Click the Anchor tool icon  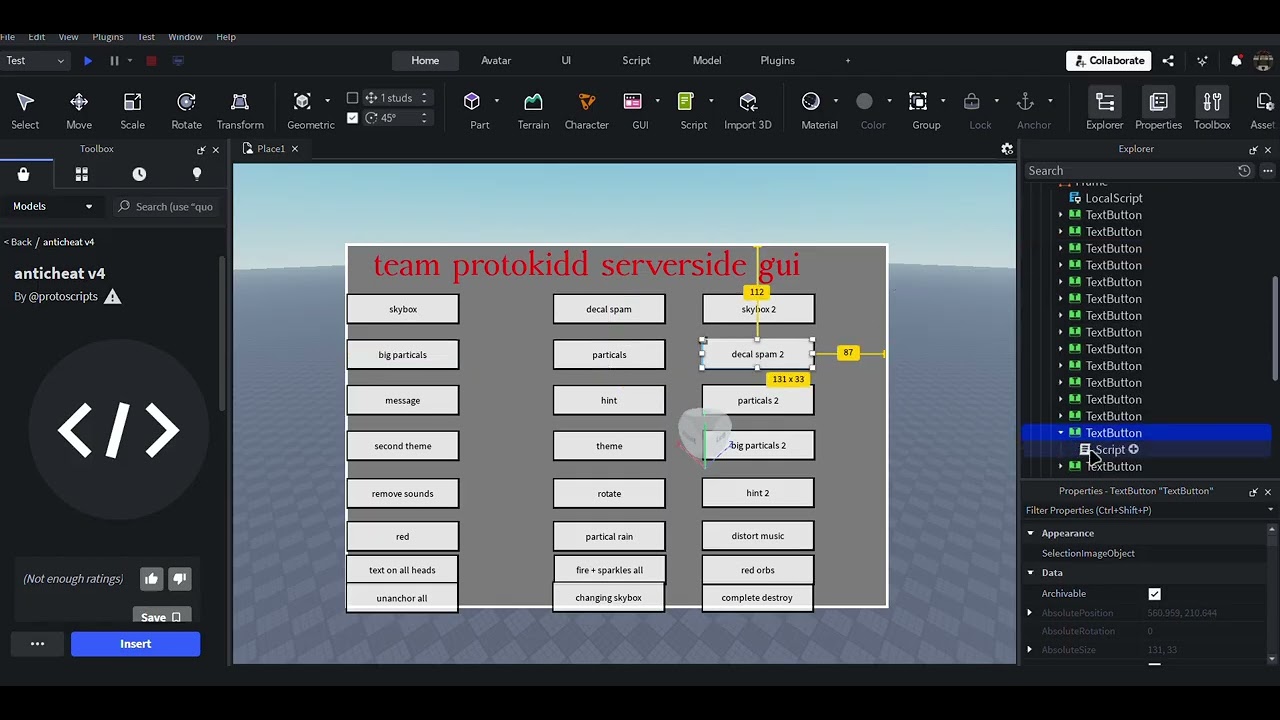pyautogui.click(x=1025, y=102)
